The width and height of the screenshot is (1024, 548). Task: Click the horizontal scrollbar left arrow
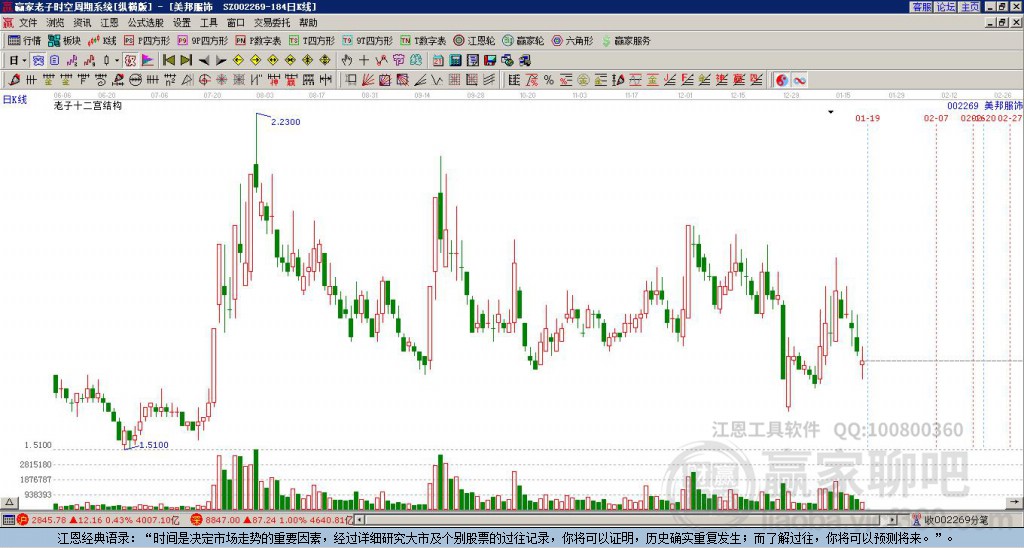pyautogui.click(x=360, y=520)
